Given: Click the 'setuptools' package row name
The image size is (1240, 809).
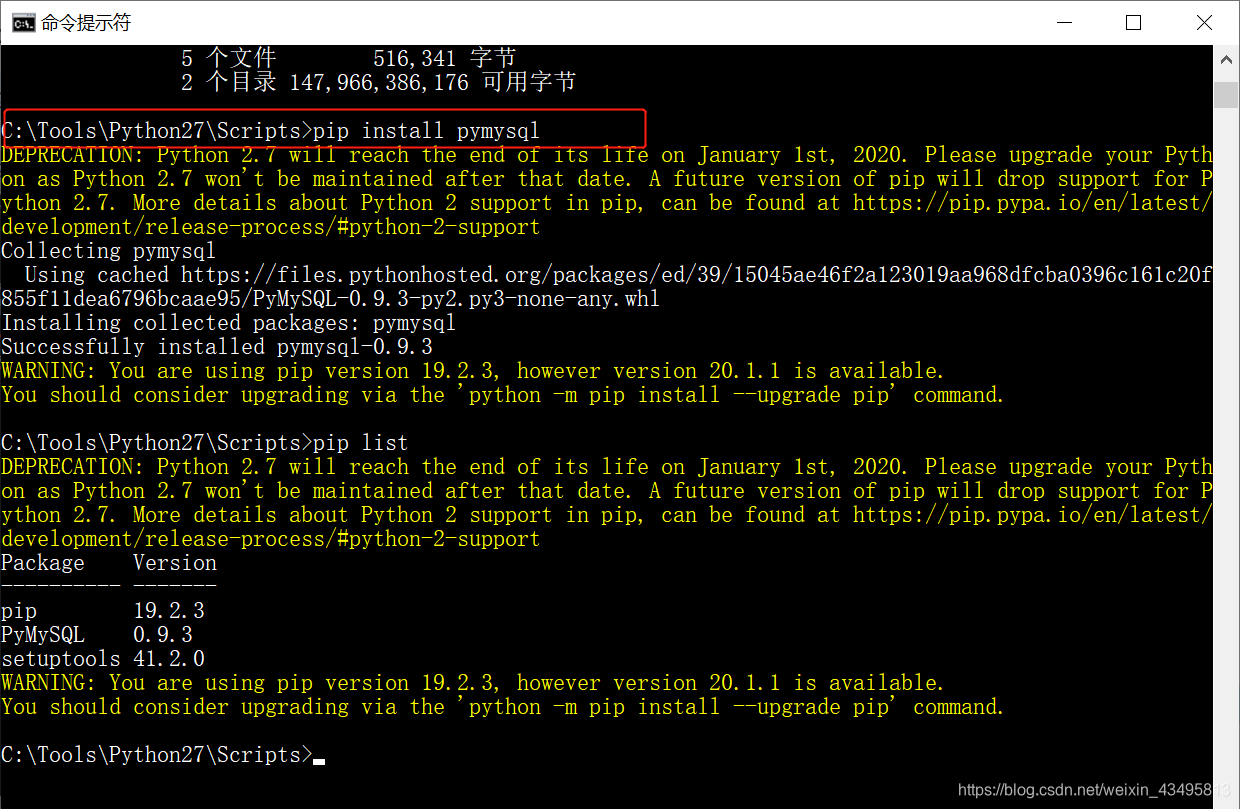Looking at the screenshot, I should (x=61, y=659).
